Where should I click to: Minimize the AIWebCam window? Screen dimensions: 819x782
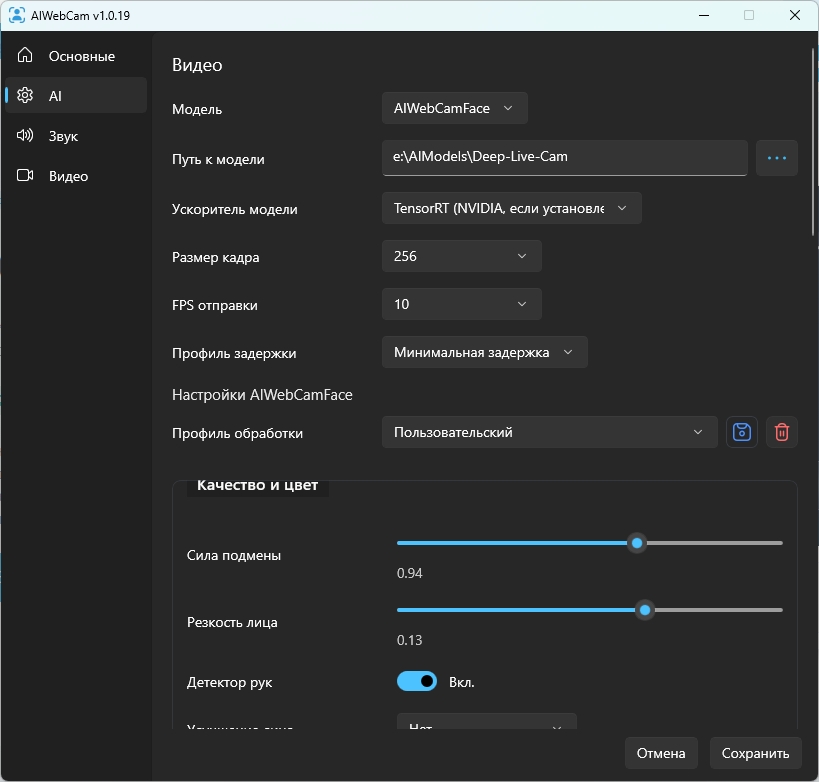pos(704,15)
